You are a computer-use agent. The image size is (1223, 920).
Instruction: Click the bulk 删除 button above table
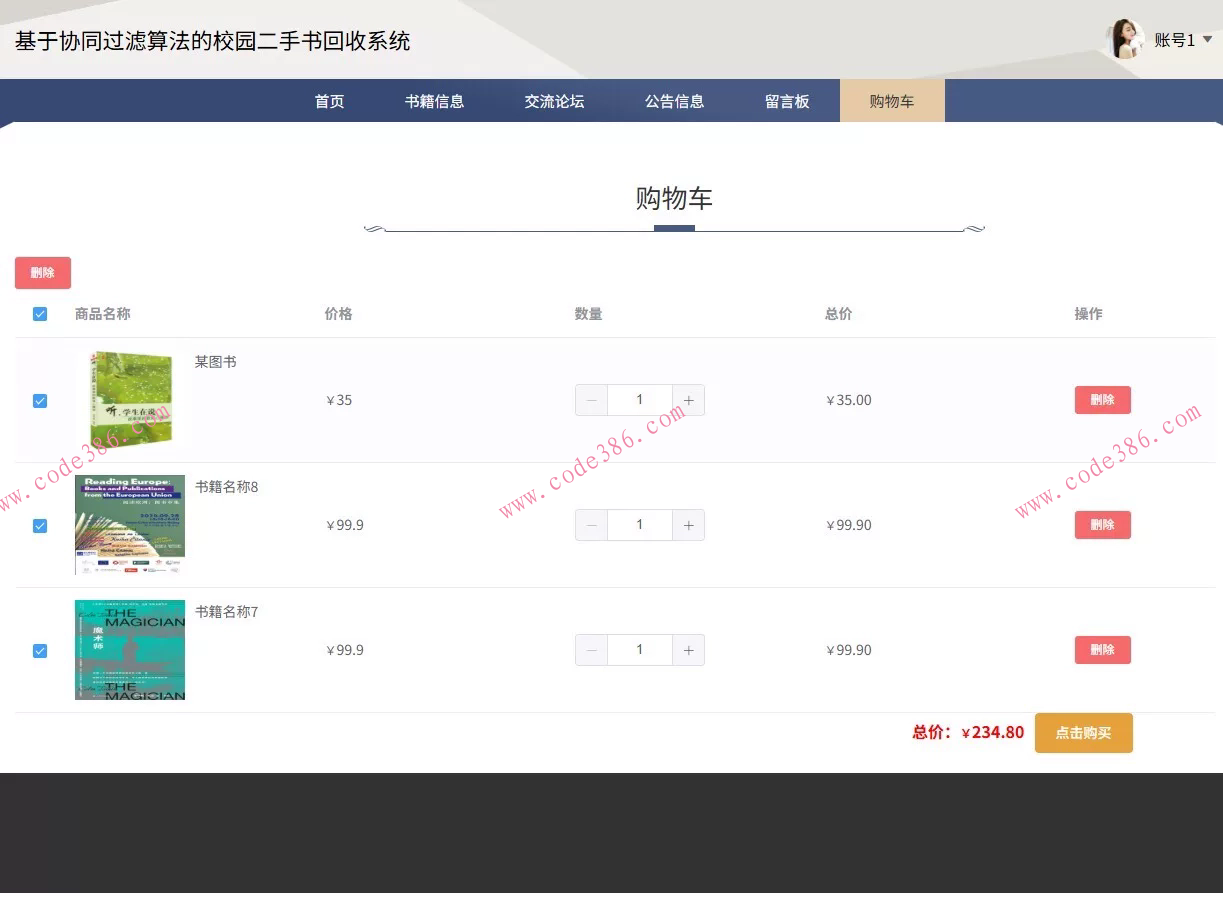point(43,273)
